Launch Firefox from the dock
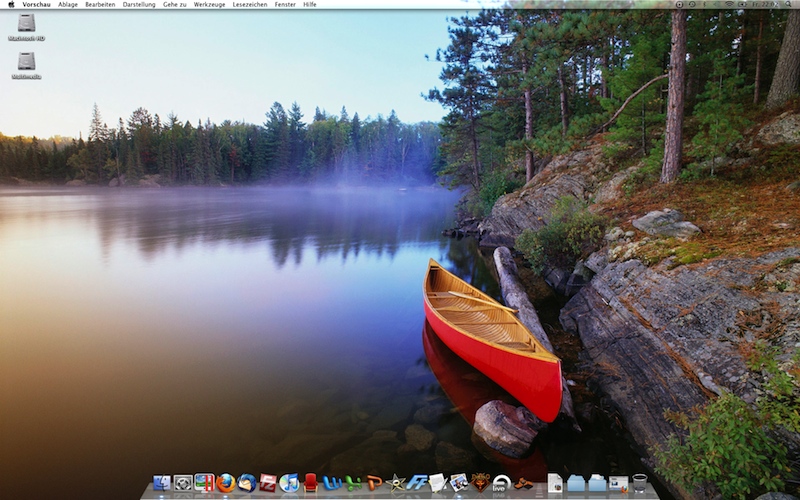800x500 pixels. 225,483
